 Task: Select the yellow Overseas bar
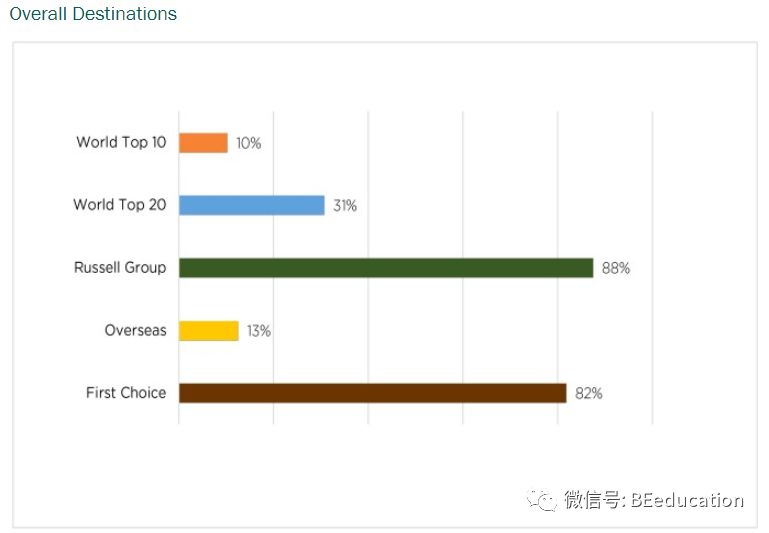coord(208,330)
